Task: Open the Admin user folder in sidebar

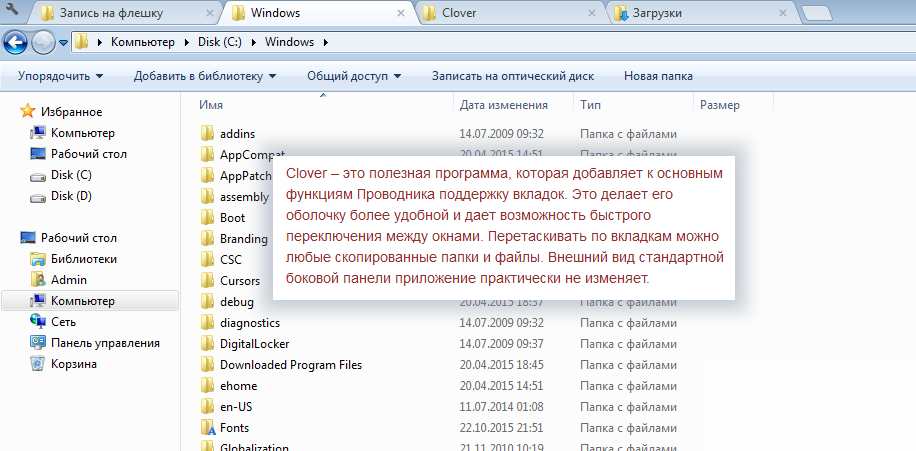Action: (x=69, y=280)
